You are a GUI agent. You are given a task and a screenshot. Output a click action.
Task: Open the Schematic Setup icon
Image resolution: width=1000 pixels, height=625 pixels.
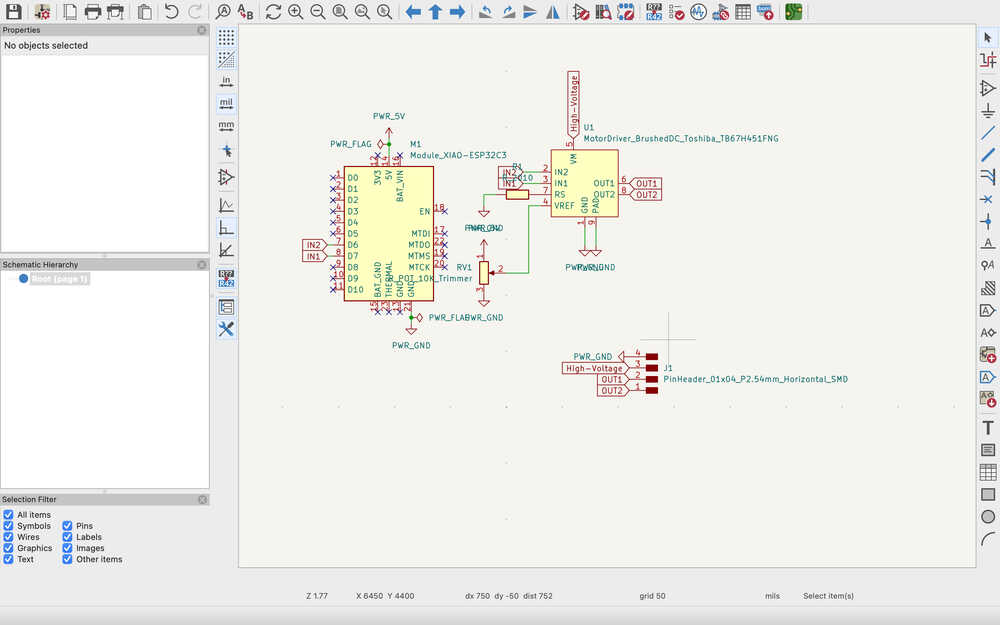pos(42,12)
